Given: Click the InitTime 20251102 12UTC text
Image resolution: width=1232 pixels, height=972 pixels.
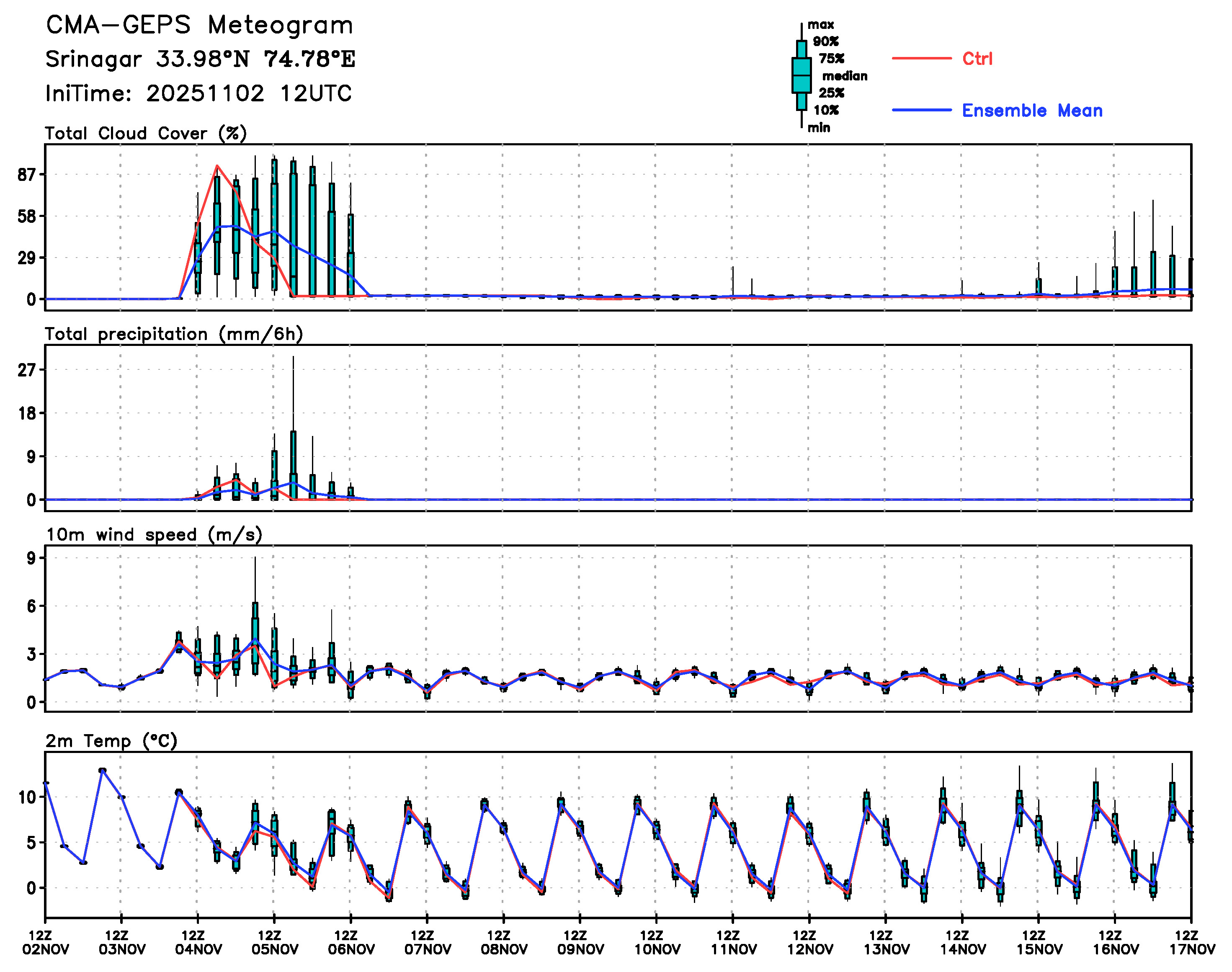Looking at the screenshot, I should click(198, 93).
